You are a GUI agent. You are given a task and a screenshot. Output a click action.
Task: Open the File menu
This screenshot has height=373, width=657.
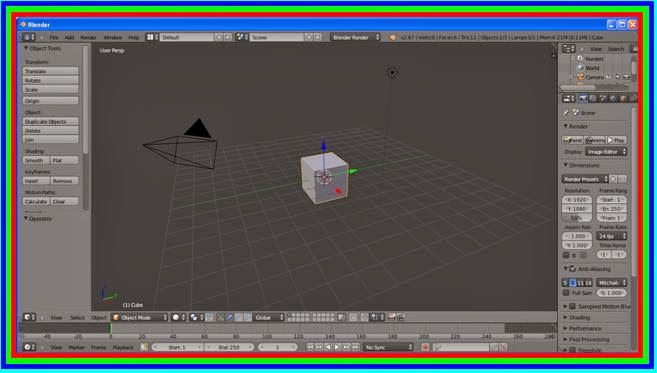pos(54,37)
